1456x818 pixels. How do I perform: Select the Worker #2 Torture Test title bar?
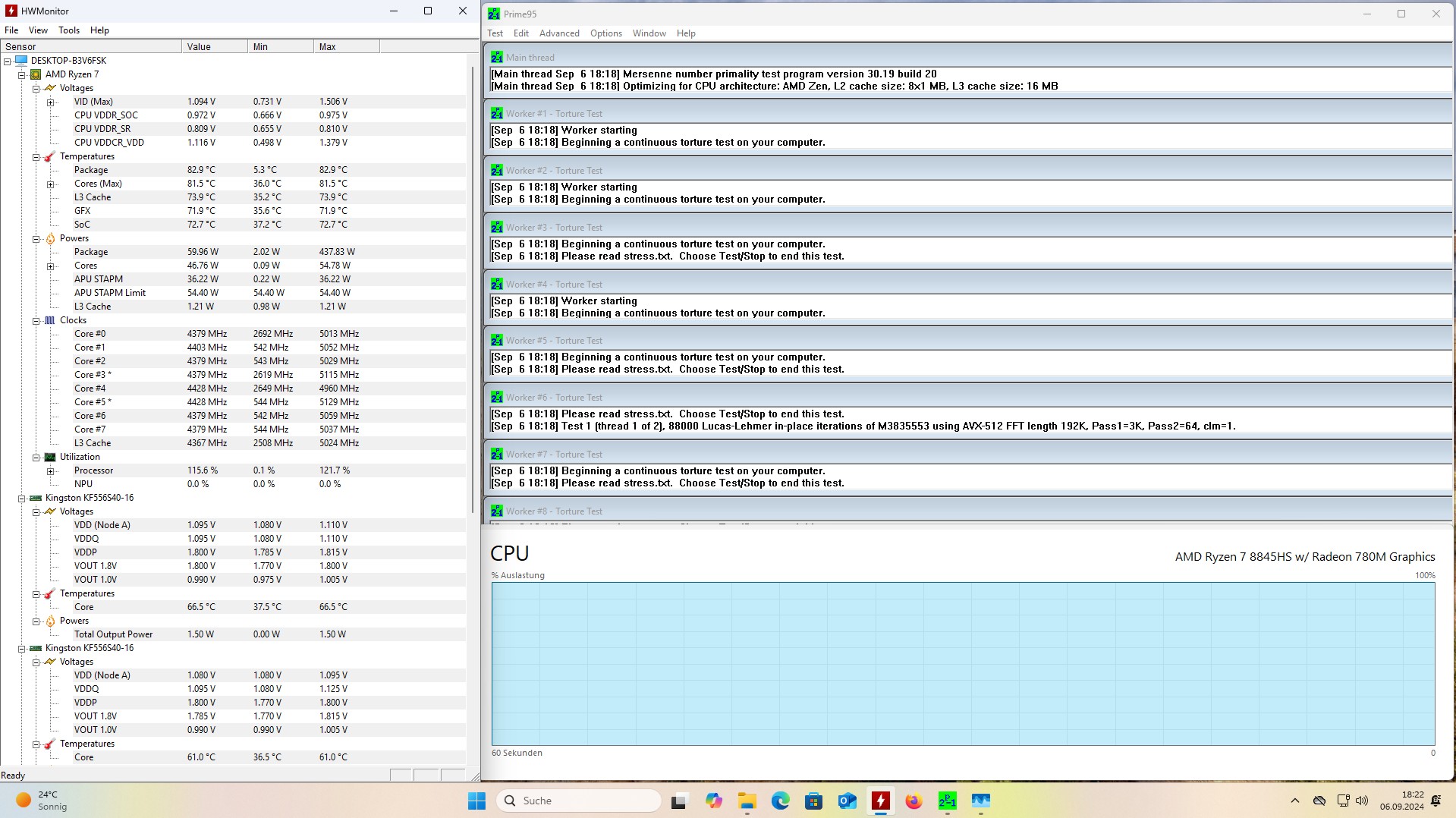click(968, 170)
